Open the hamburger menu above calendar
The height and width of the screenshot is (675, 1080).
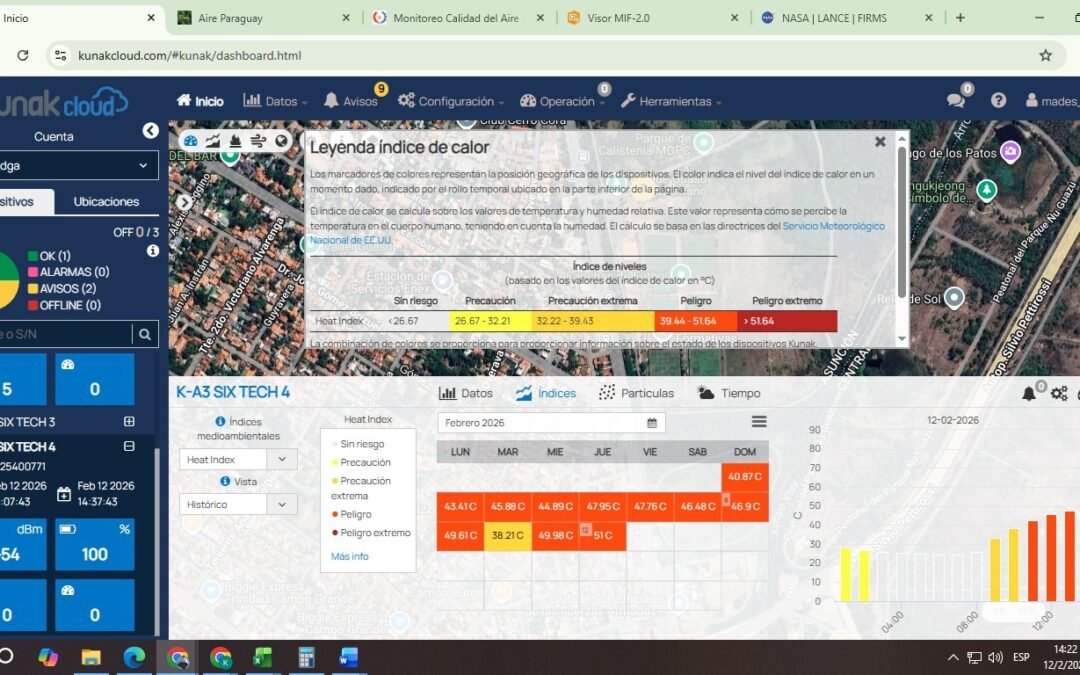[759, 422]
